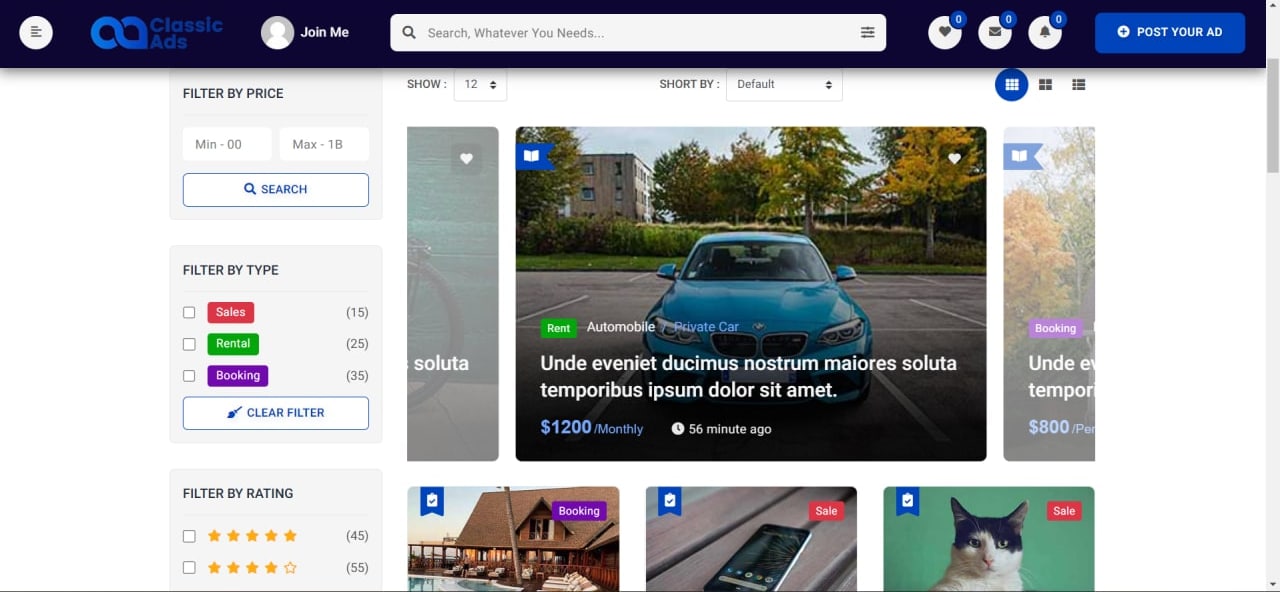Check the Booking type filter

[189, 376]
